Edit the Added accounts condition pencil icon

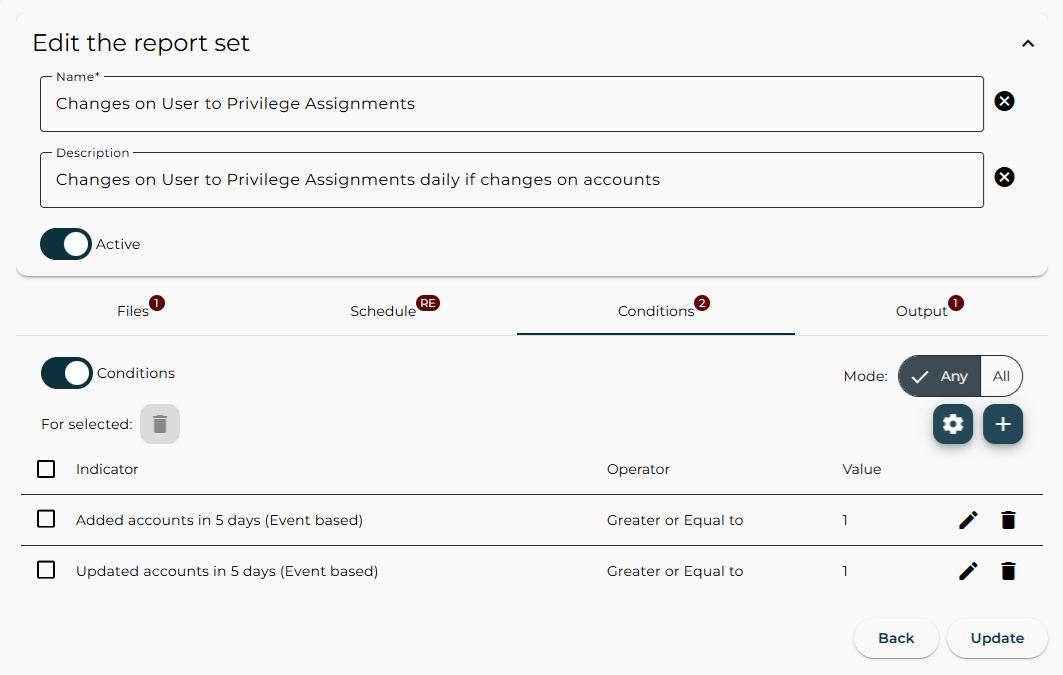967,519
